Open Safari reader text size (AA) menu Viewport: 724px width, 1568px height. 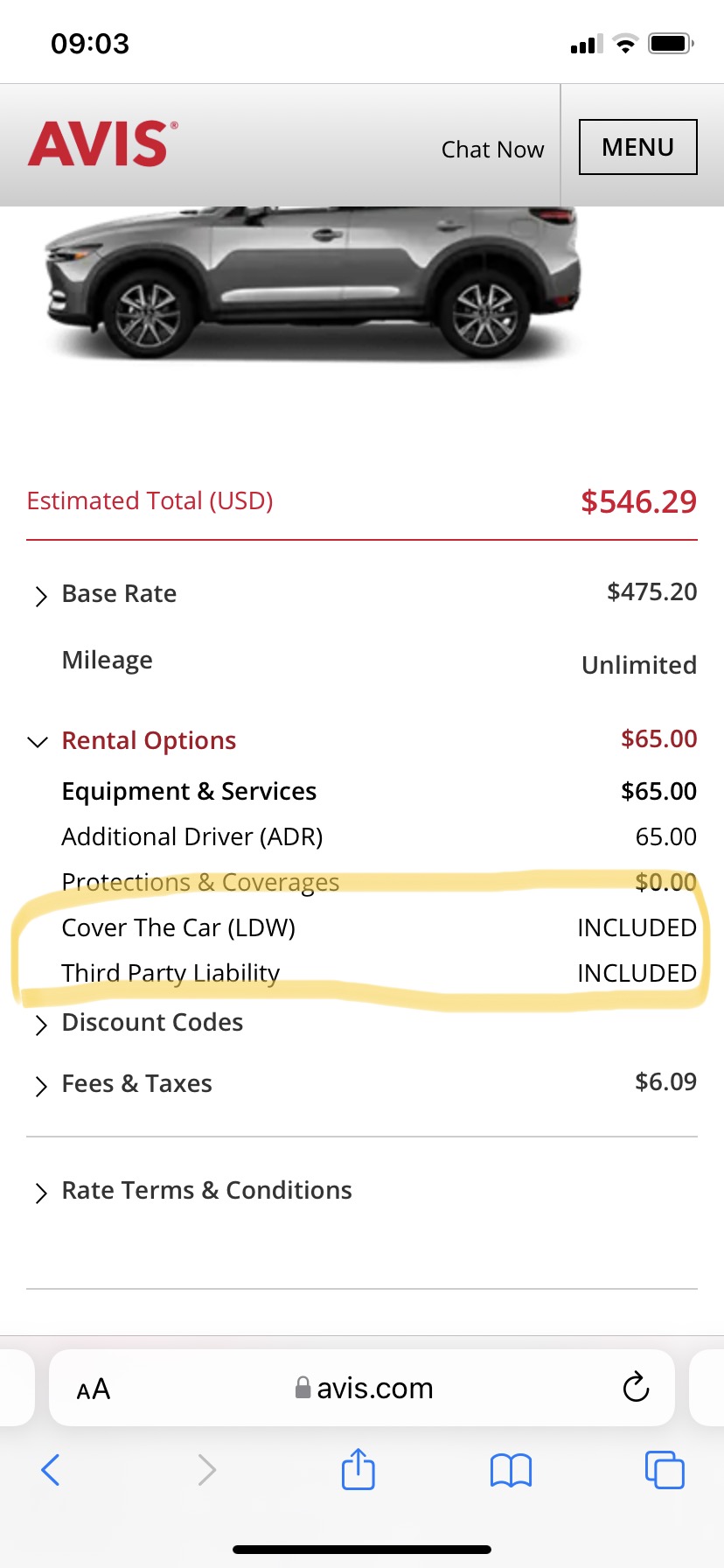94,1389
